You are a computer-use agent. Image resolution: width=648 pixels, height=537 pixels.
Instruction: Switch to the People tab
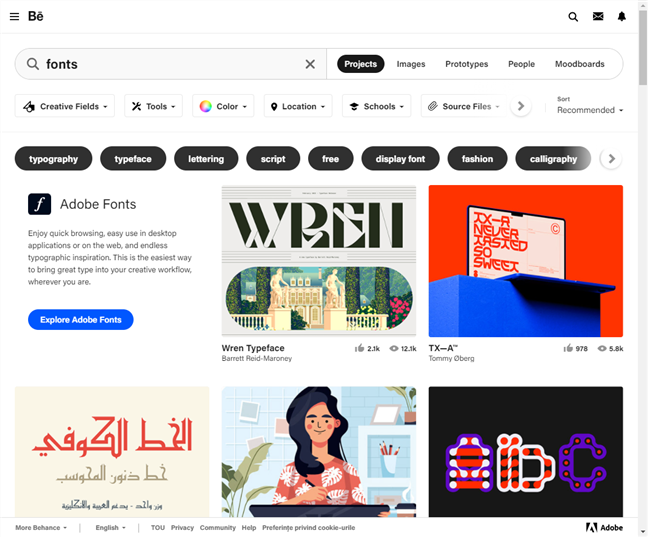[x=521, y=64]
